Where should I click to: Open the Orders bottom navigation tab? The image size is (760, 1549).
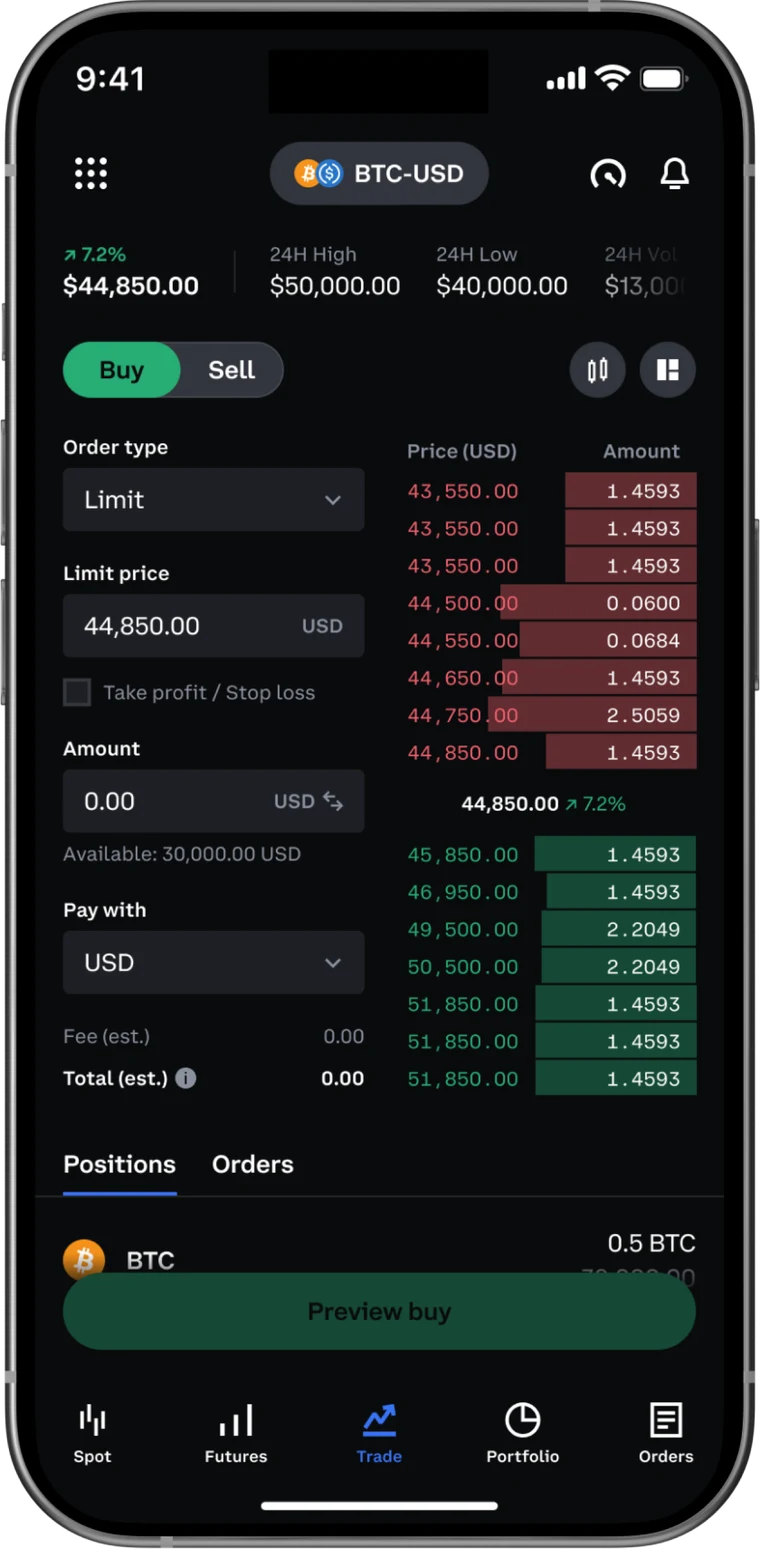click(x=666, y=1432)
